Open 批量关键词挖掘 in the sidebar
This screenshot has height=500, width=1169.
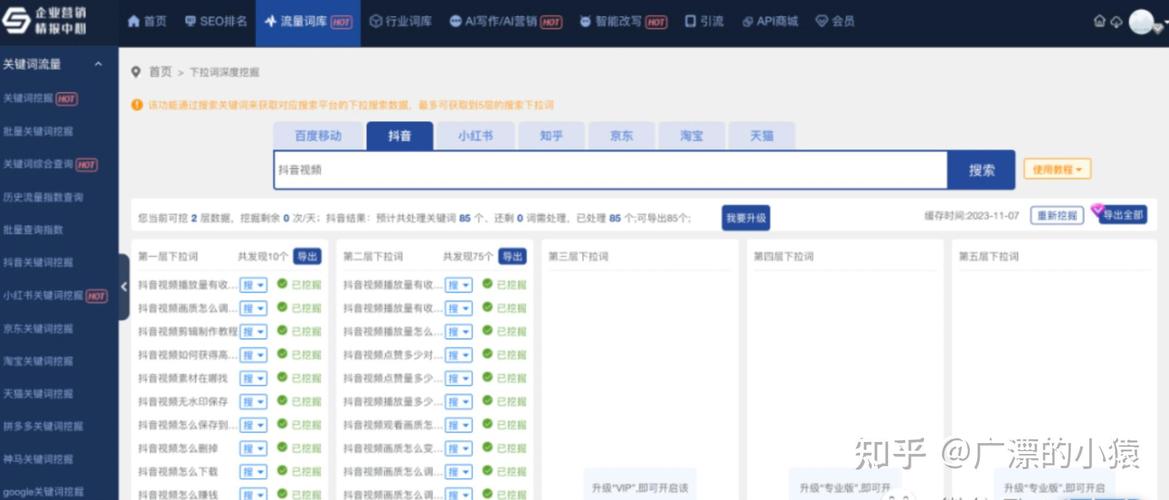pos(38,131)
